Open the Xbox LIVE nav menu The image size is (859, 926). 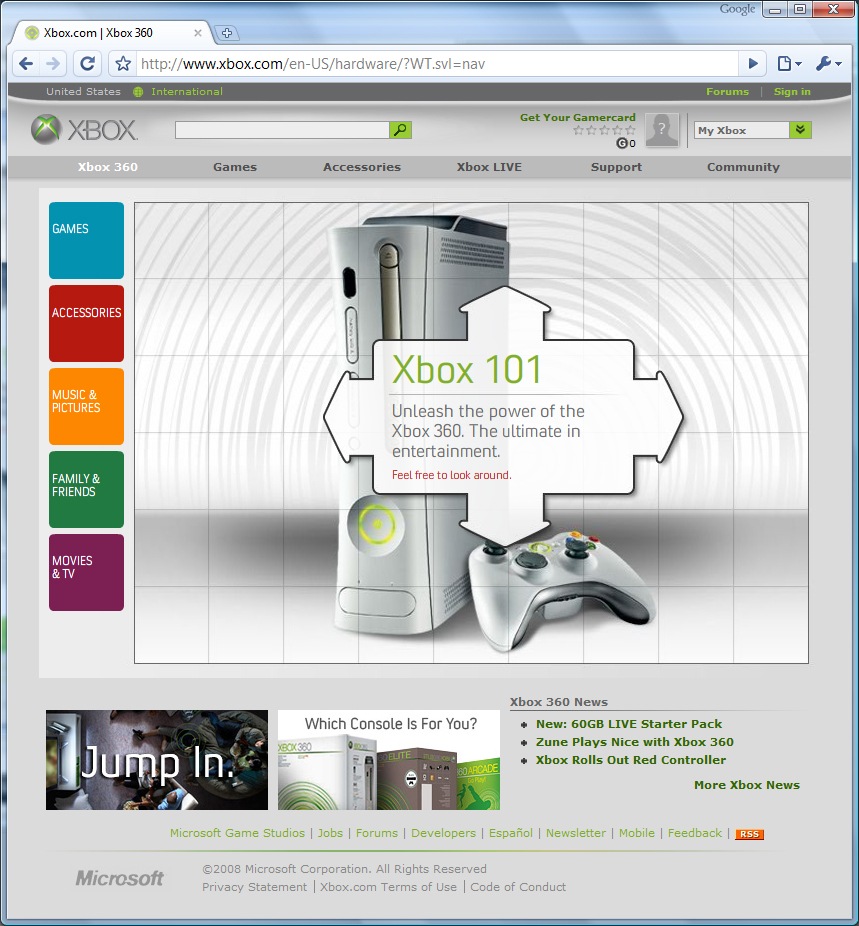[489, 167]
